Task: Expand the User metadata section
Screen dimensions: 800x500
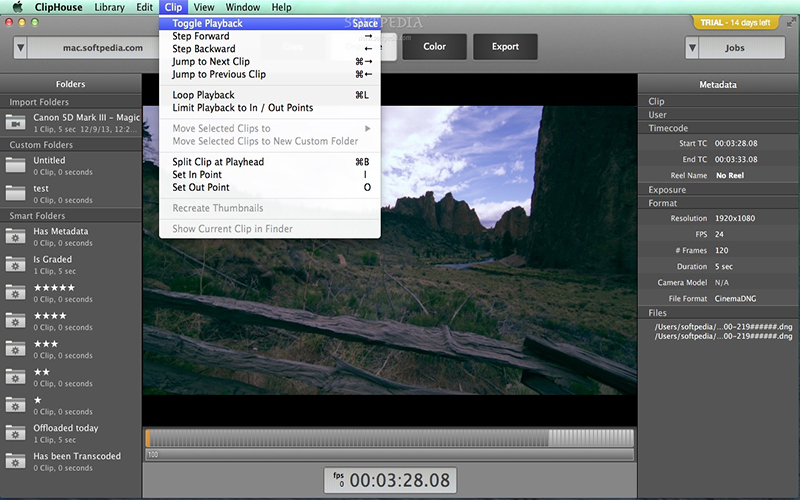Action: tap(719, 114)
